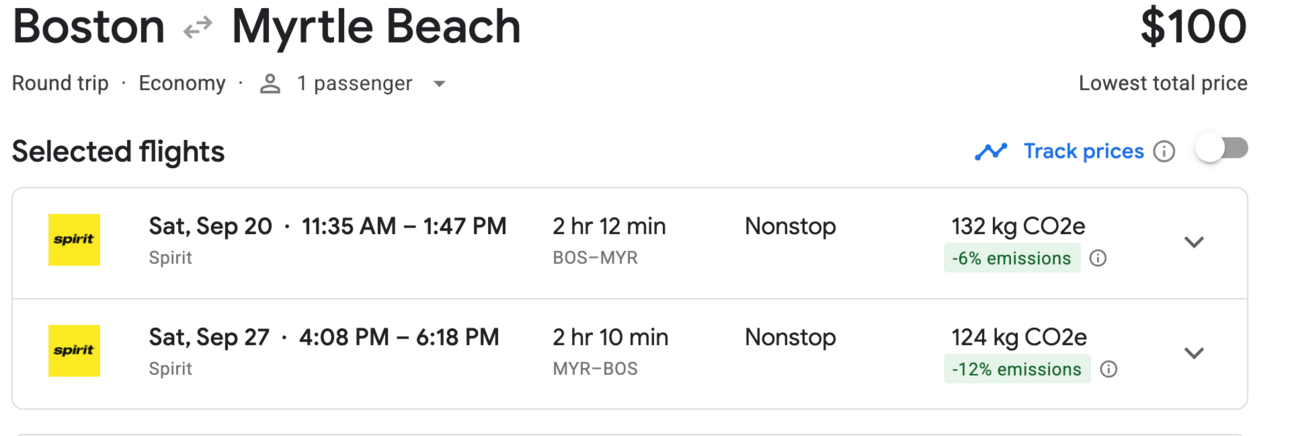This screenshot has height=436, width=1292.
Task: Click the Spirit logo for Sep 20 flight
Action: 74,240
